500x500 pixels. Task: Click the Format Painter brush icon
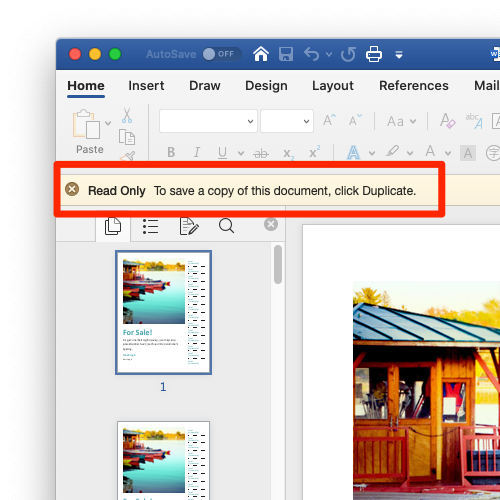click(127, 156)
